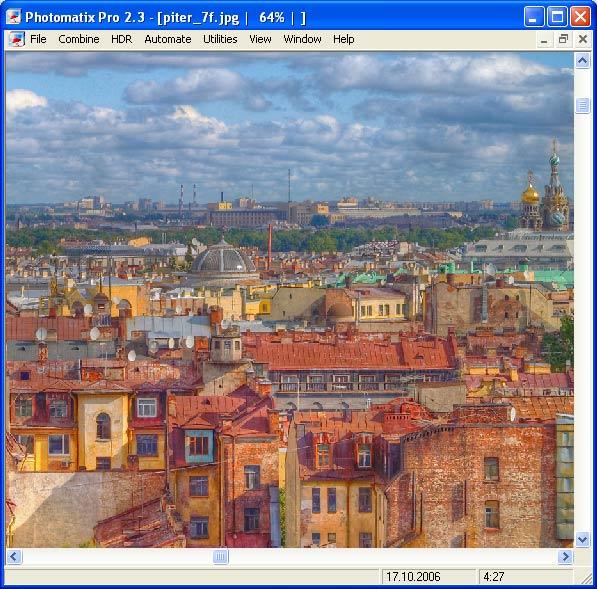Screen dimensions: 597x589
Task: Click the document icon left of File menu
Action: point(16,39)
